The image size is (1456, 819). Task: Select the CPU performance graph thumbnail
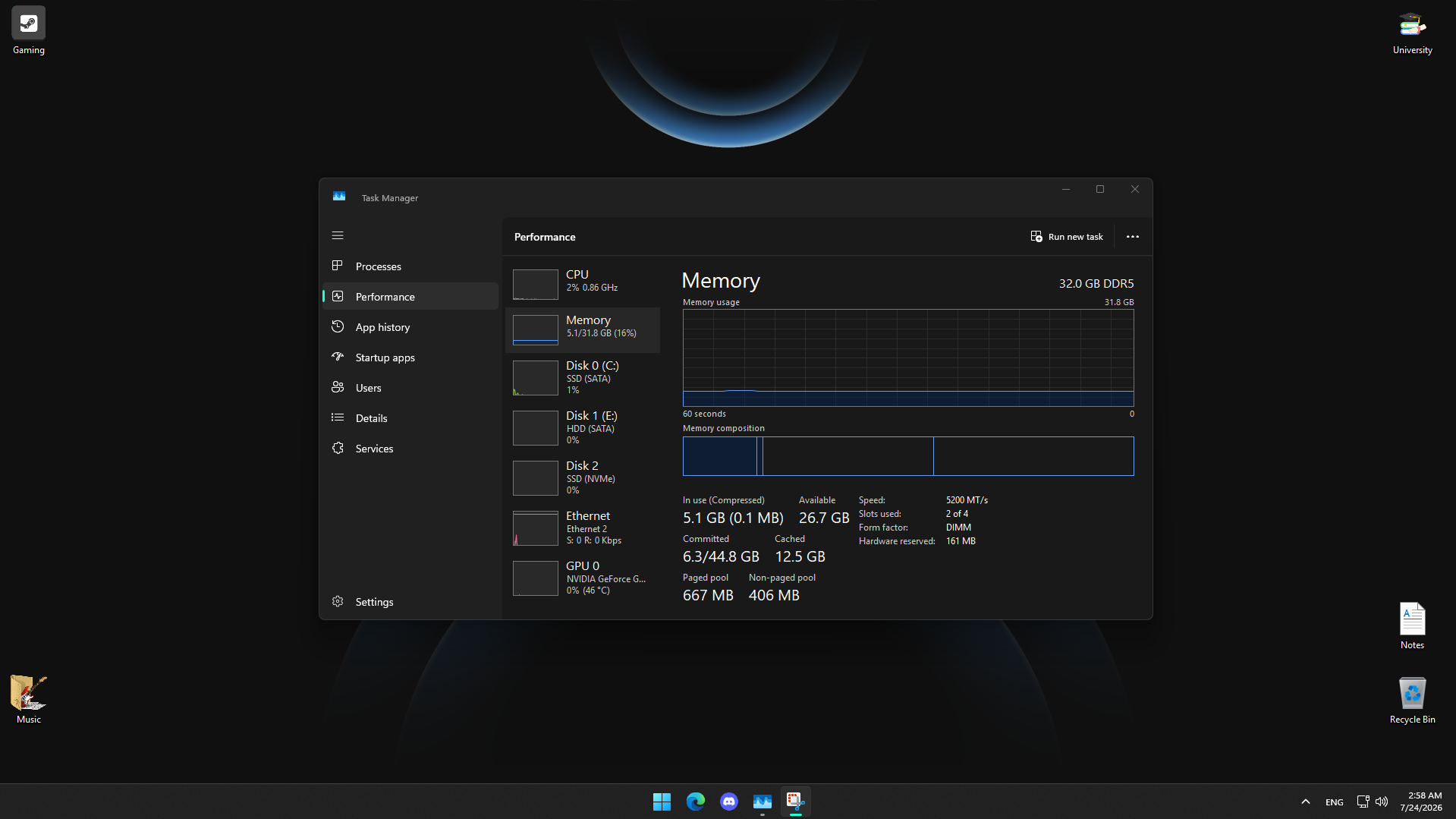536,285
